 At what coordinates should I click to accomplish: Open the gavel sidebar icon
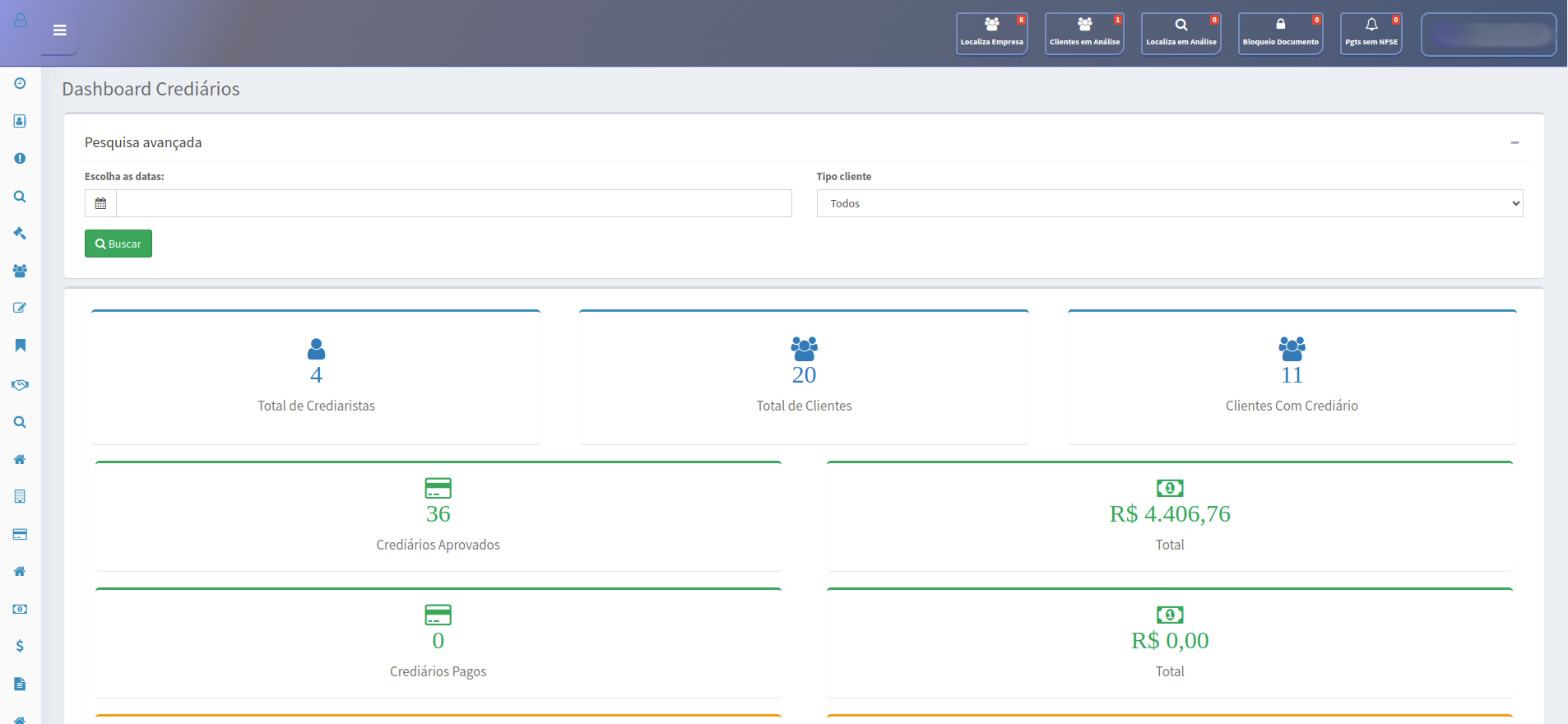point(20,234)
